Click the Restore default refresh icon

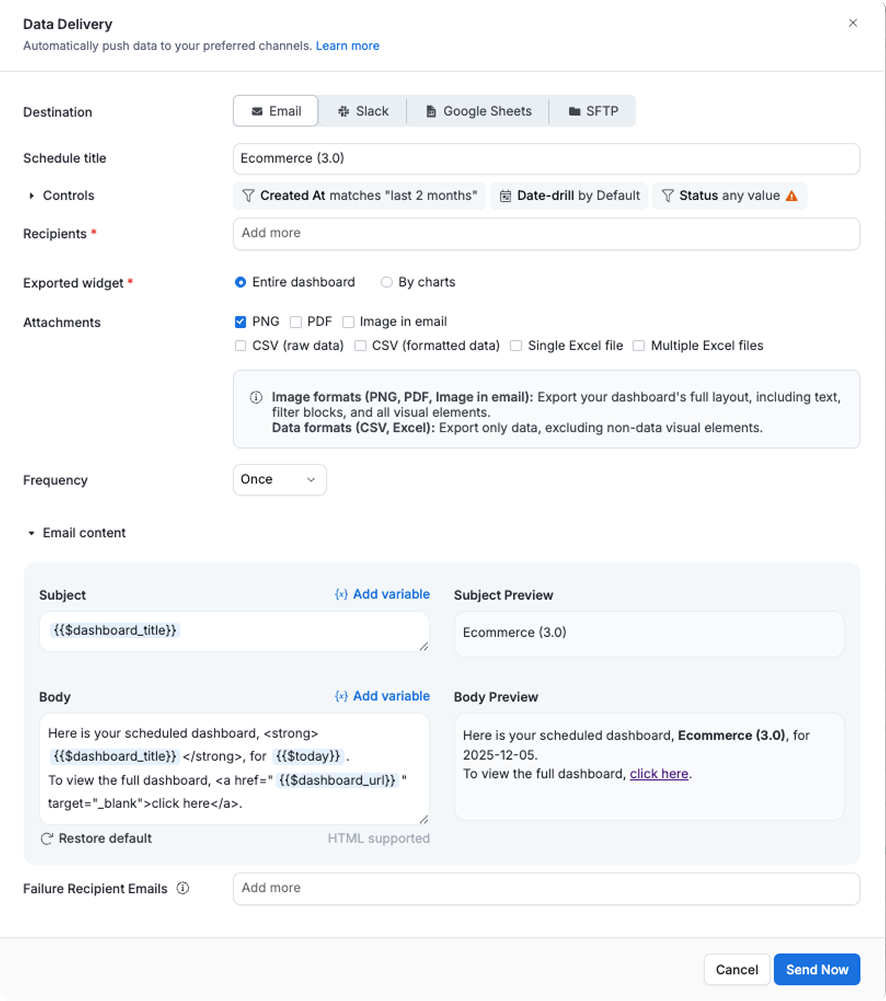click(x=47, y=838)
